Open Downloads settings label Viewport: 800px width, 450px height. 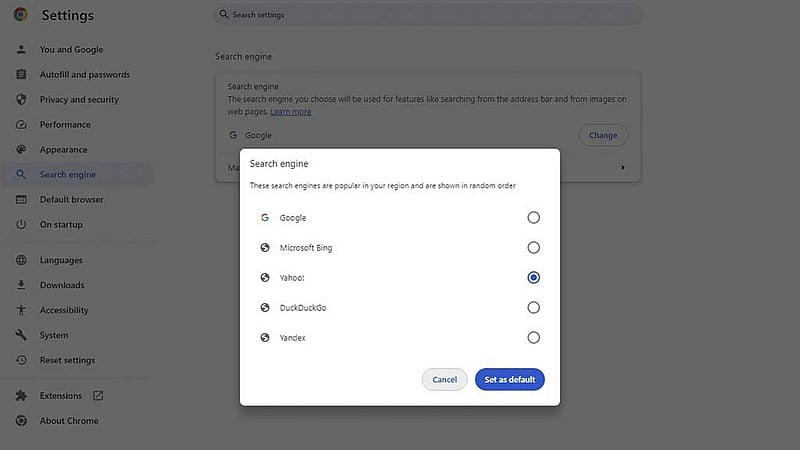point(62,285)
